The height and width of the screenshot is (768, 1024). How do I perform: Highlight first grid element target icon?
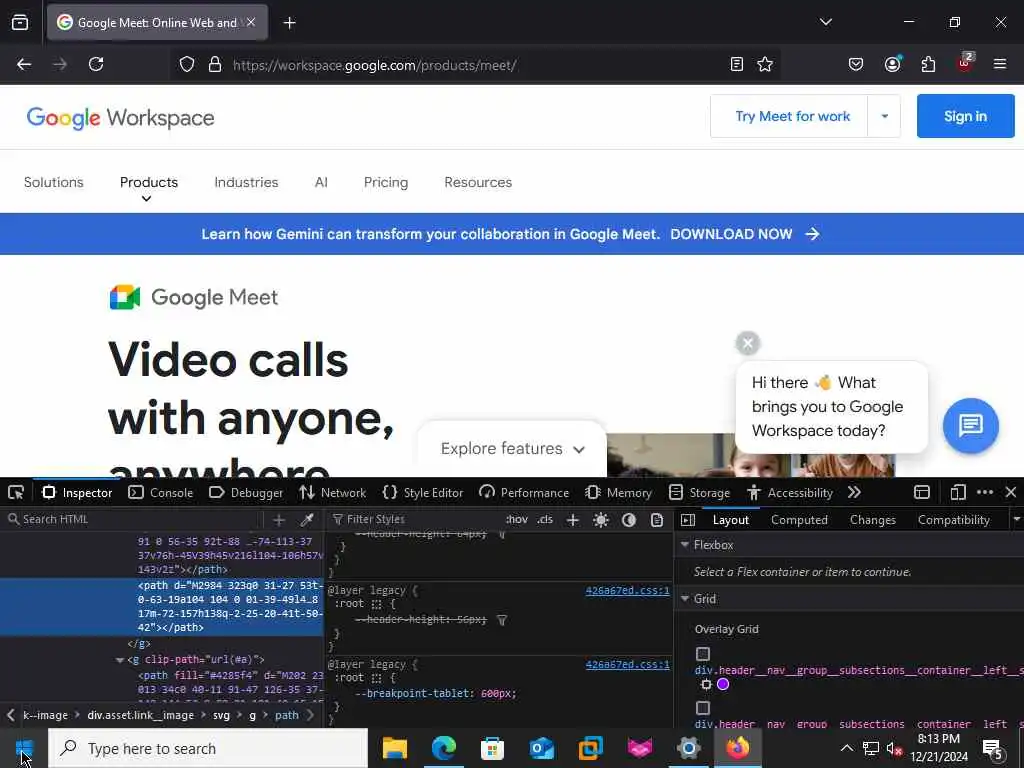(x=706, y=684)
